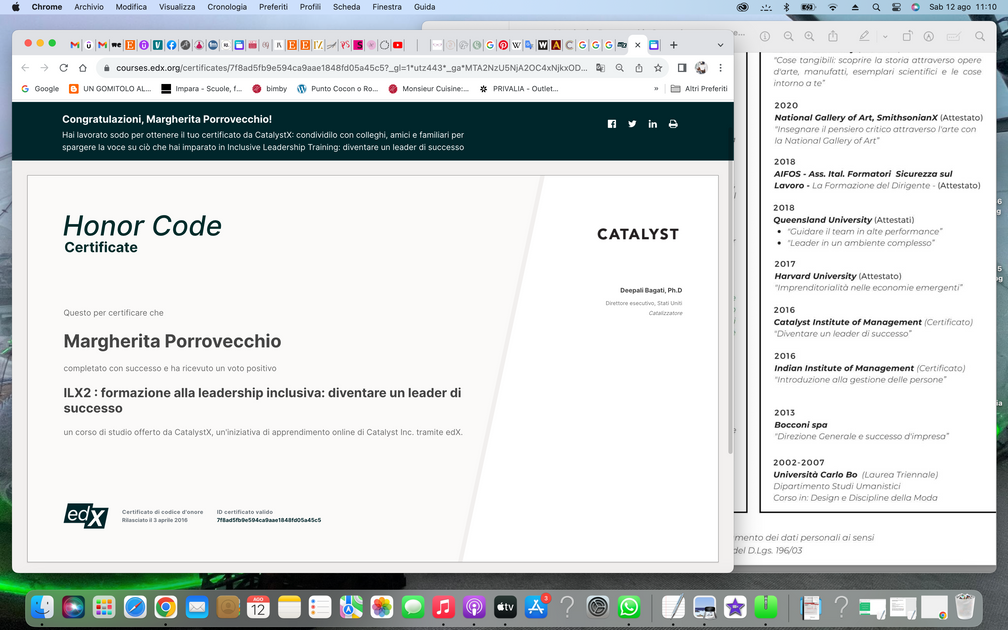Open Monsieur Cuisine bookmark
1008x630 pixels.
[429, 89]
